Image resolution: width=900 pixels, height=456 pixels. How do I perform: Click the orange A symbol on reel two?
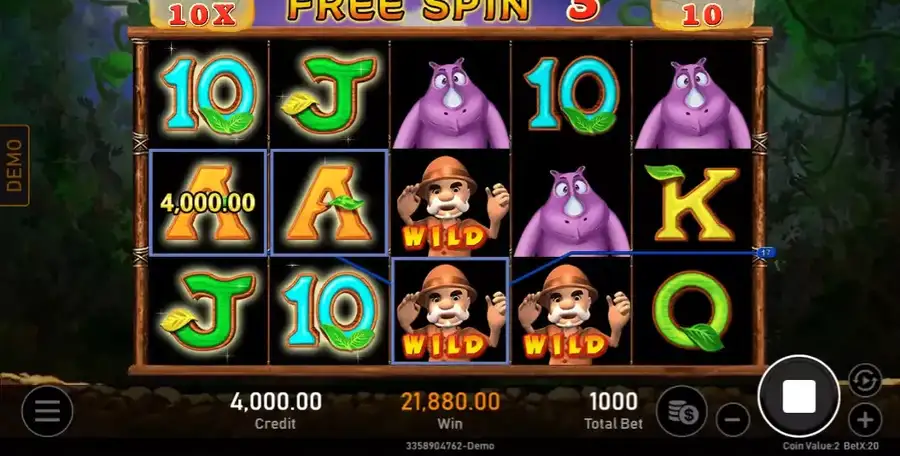pyautogui.click(x=328, y=203)
